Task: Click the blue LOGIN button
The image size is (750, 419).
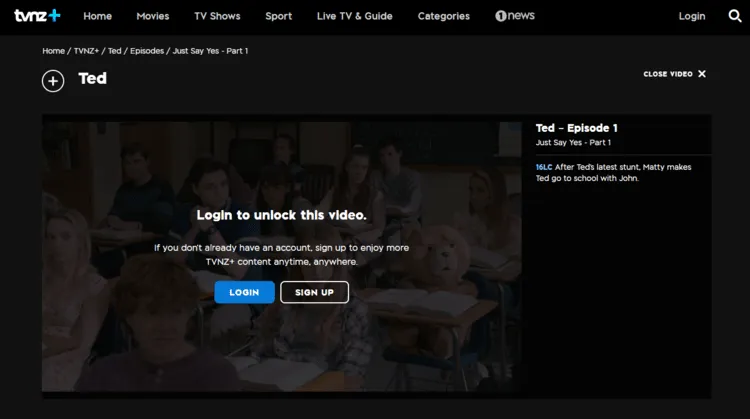Action: coord(244,292)
